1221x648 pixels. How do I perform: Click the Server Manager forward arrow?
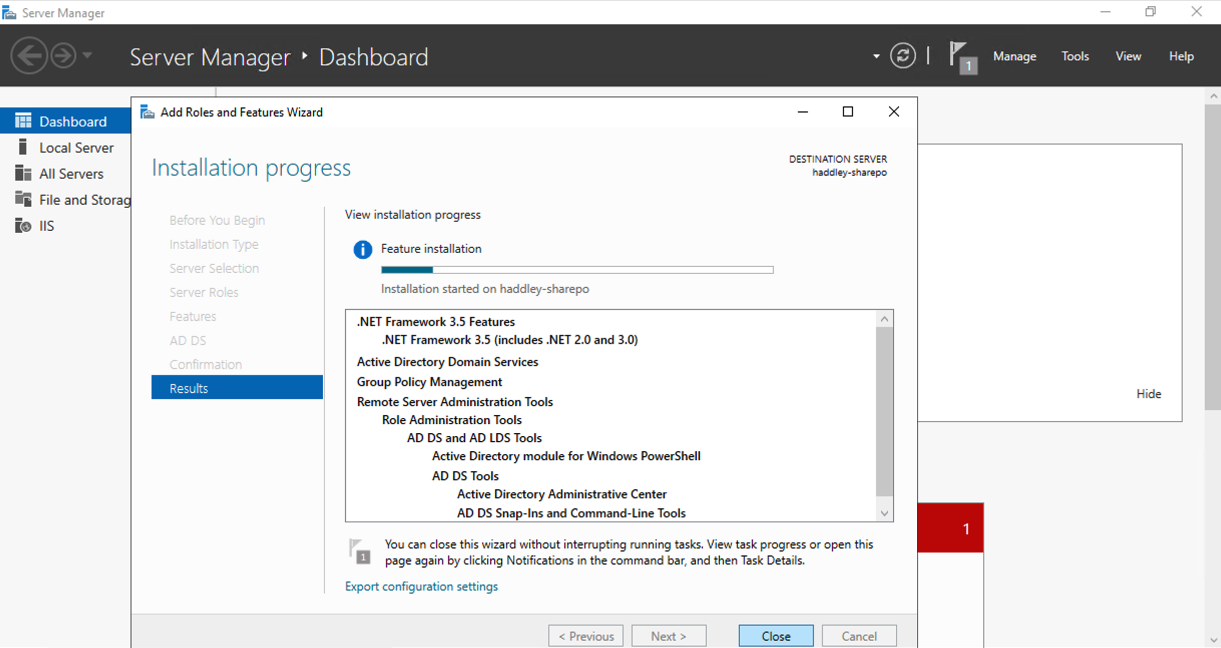click(x=63, y=56)
